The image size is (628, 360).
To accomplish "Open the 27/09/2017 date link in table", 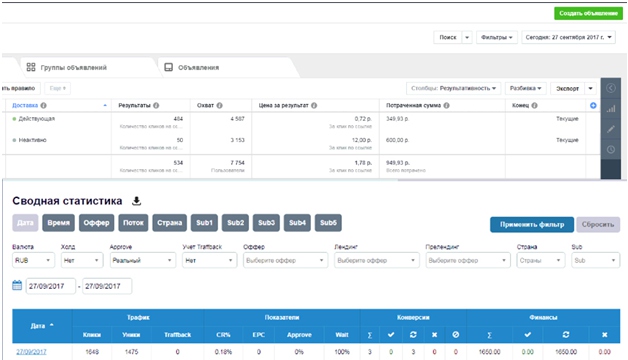I will 31,352.
